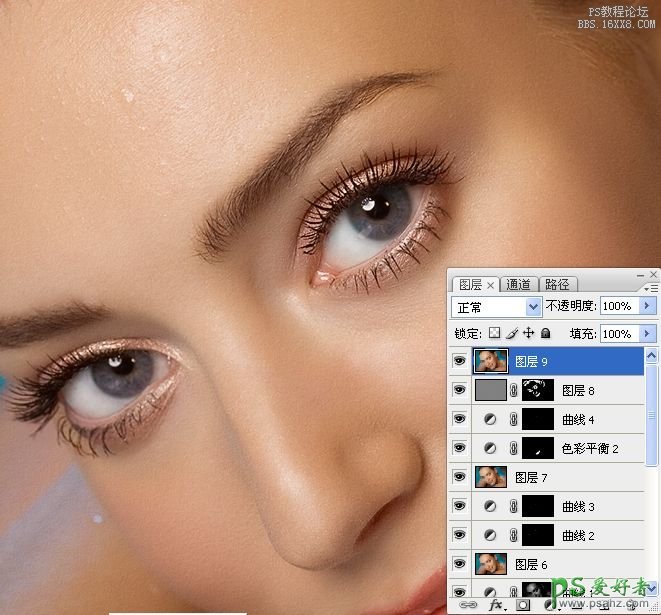Click the 图层 8 layer name

(x=578, y=391)
